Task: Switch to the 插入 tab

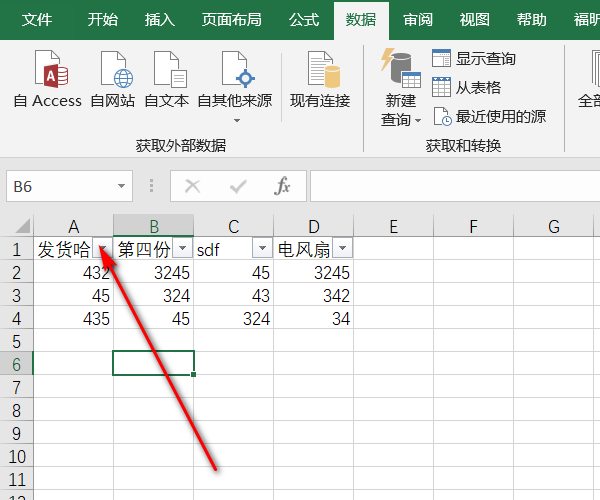Action: click(x=160, y=20)
